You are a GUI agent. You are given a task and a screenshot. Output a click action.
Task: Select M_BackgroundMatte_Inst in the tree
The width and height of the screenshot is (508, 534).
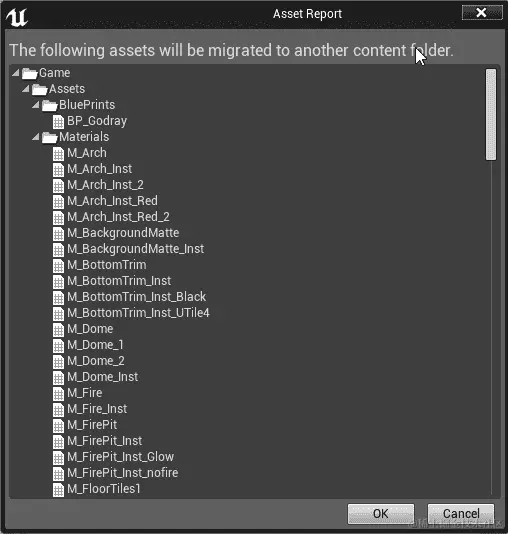136,249
